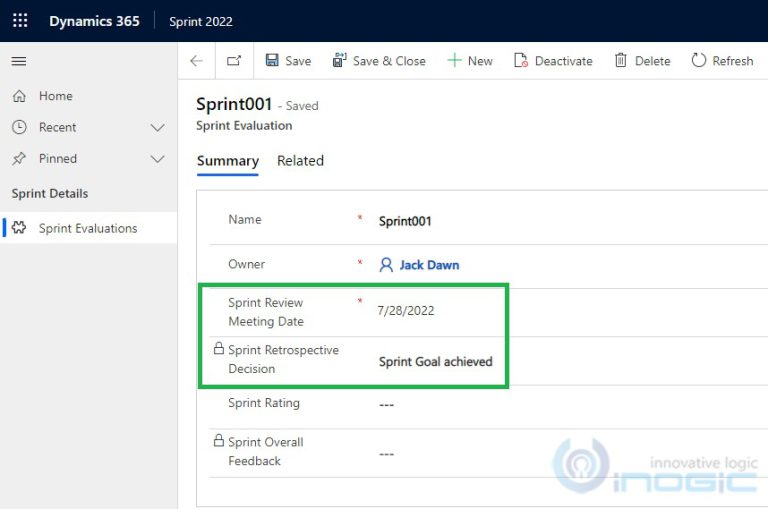Click the Save & Close icon

coord(340,61)
